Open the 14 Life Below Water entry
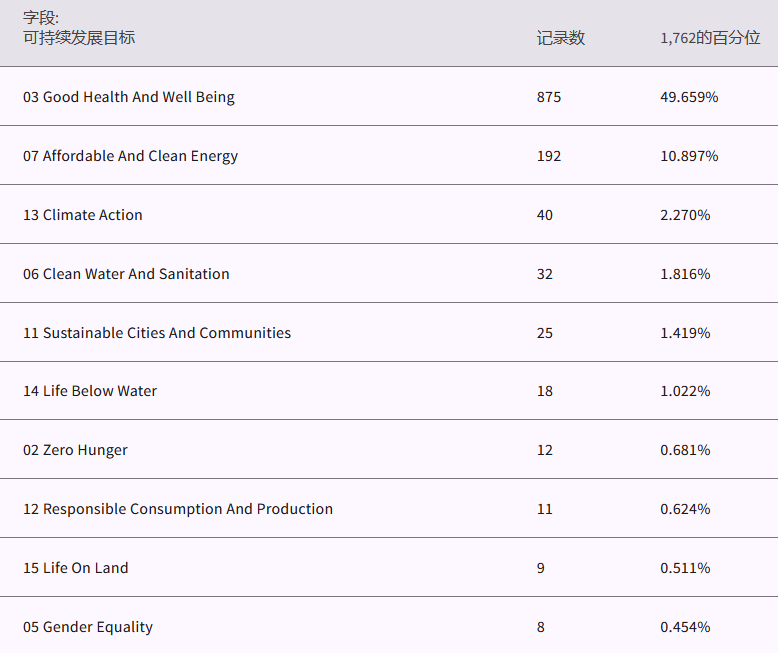Image resolution: width=778 pixels, height=653 pixels. tap(90, 391)
